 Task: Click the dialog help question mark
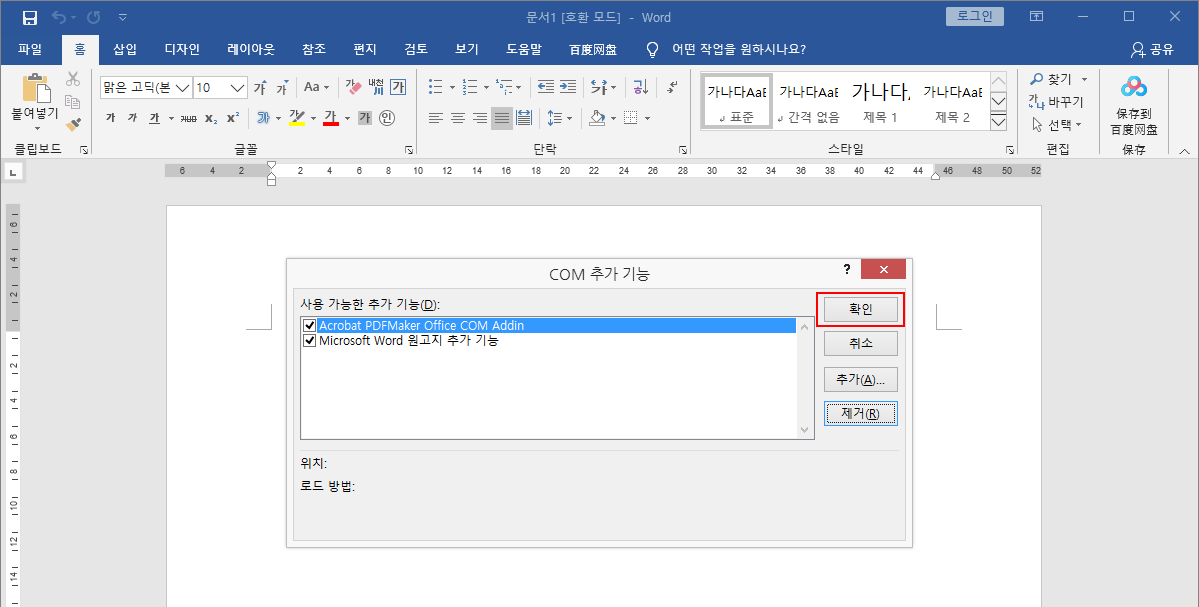(x=846, y=269)
